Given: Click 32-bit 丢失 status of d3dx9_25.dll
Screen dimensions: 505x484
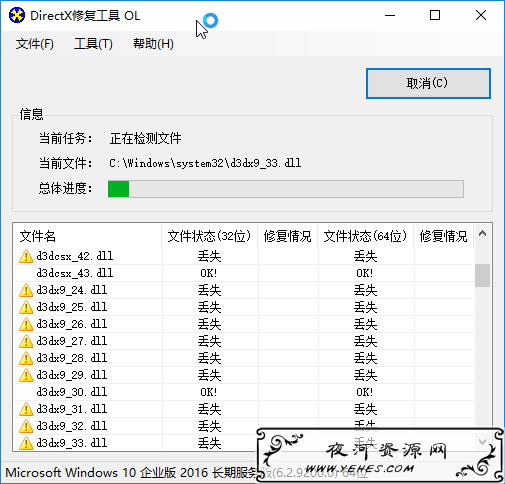Looking at the screenshot, I should pyautogui.click(x=209, y=307).
